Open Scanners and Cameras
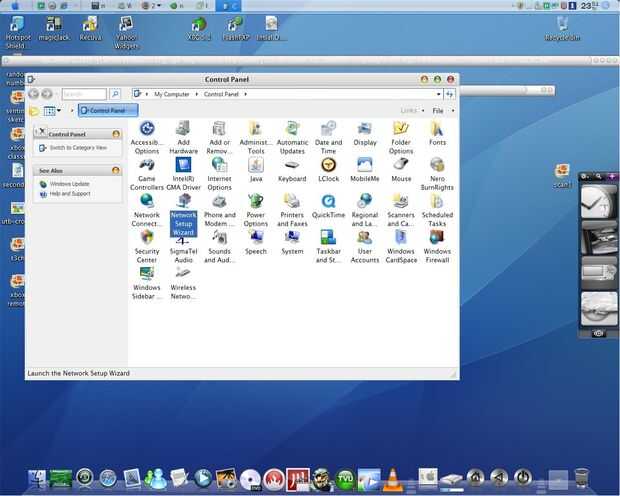The image size is (620, 496). pyautogui.click(x=401, y=210)
